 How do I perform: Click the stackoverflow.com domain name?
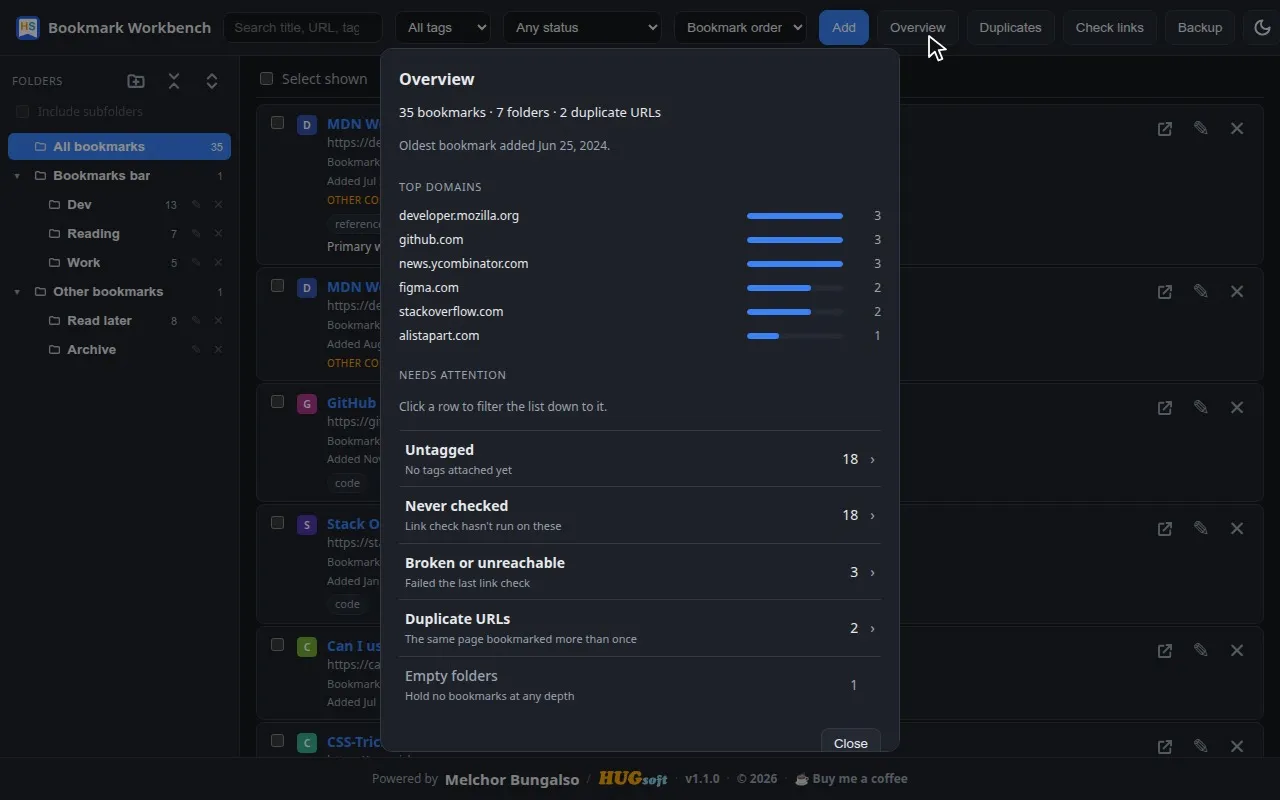tap(451, 312)
